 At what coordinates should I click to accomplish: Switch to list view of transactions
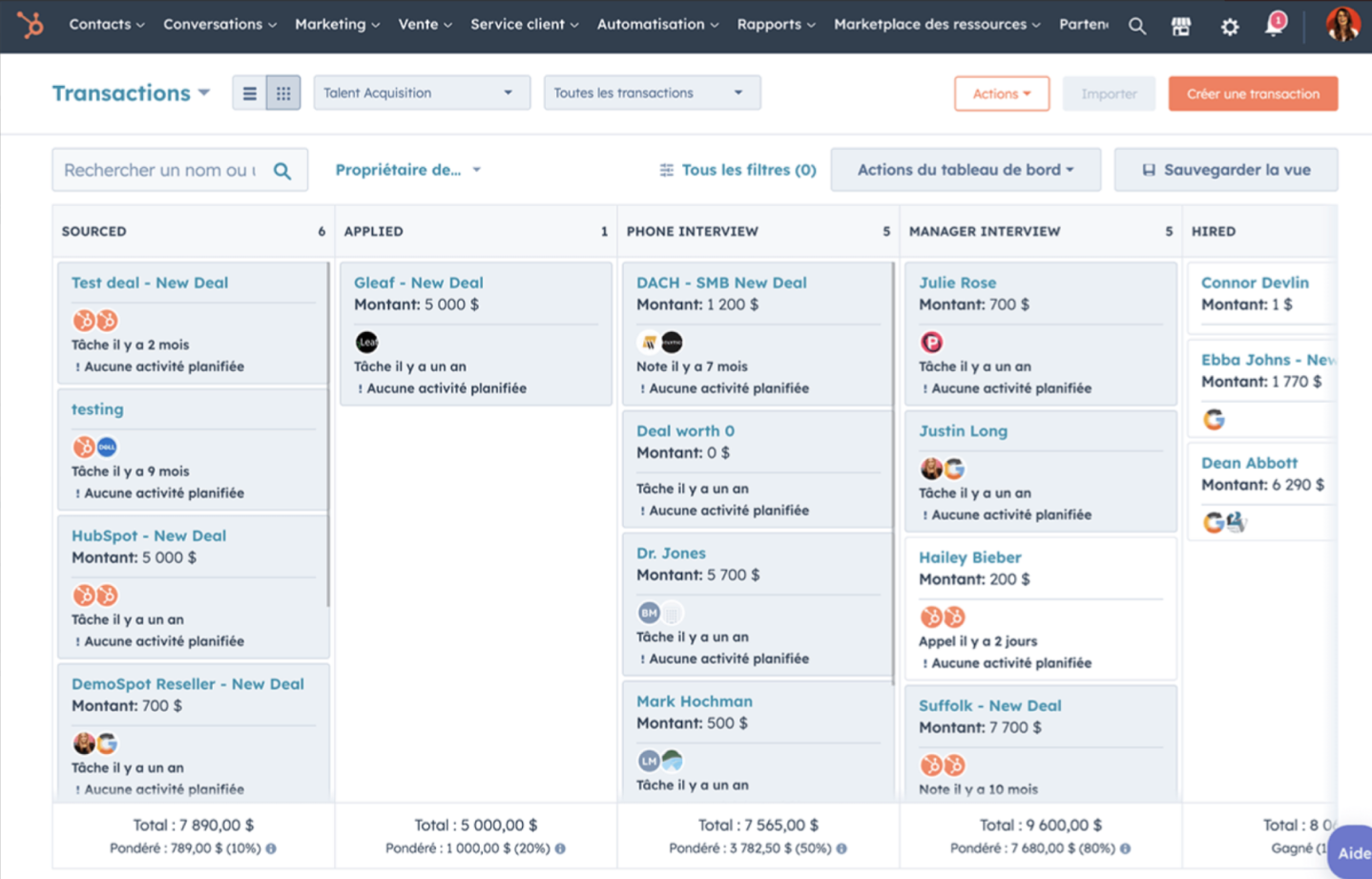tap(249, 93)
